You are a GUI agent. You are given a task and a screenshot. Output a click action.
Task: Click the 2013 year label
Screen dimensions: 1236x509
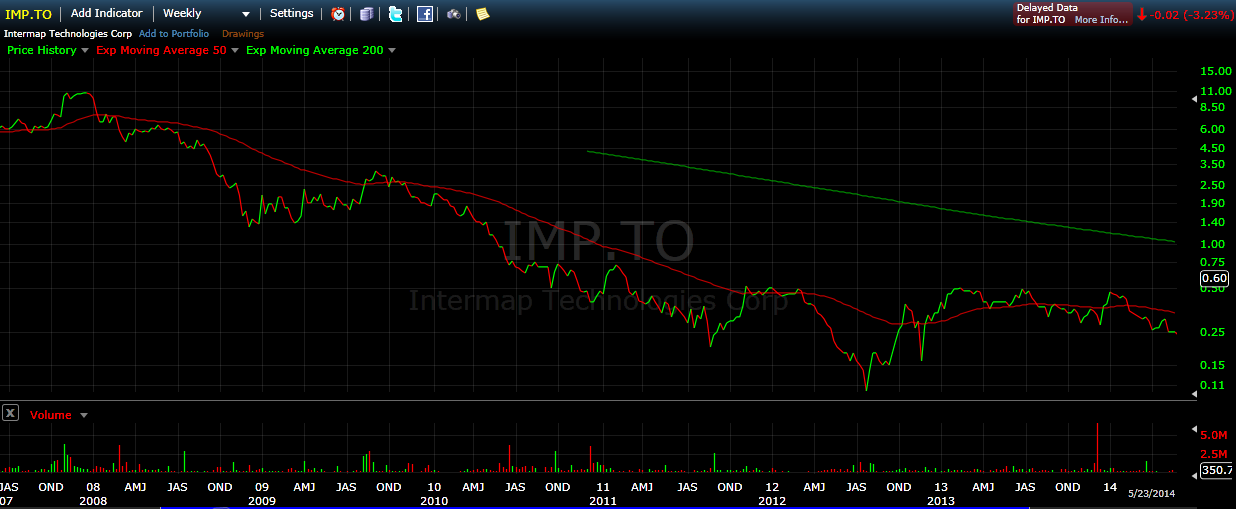942,500
